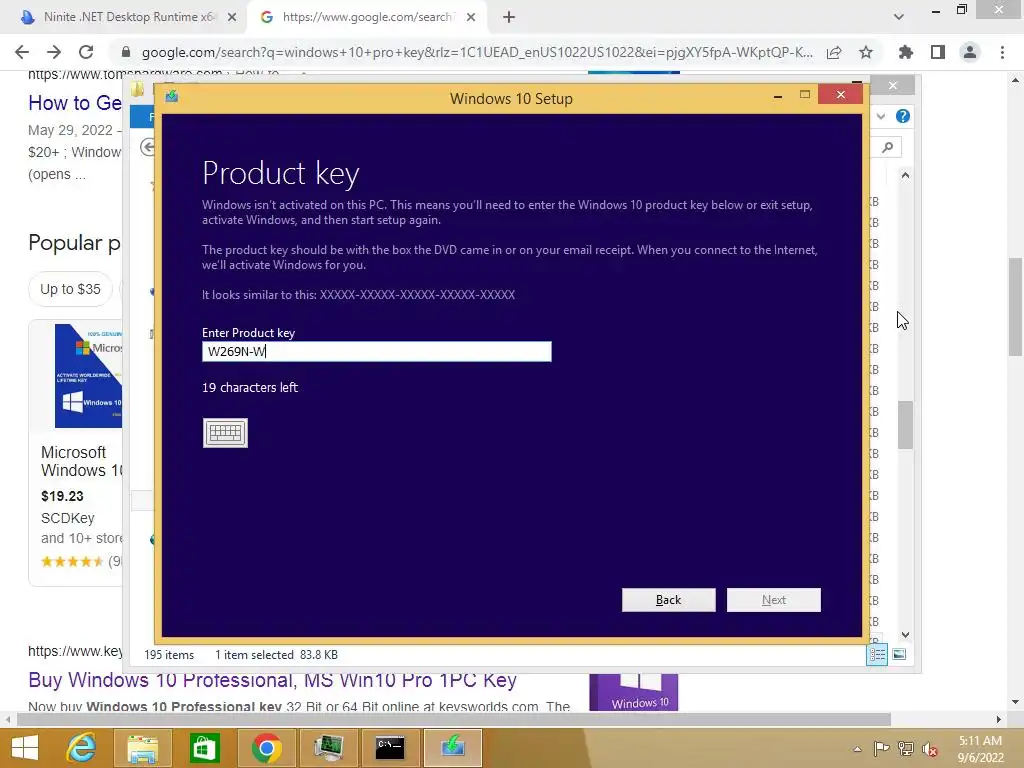Click '195 items' in Explorer status bar

[169, 654]
